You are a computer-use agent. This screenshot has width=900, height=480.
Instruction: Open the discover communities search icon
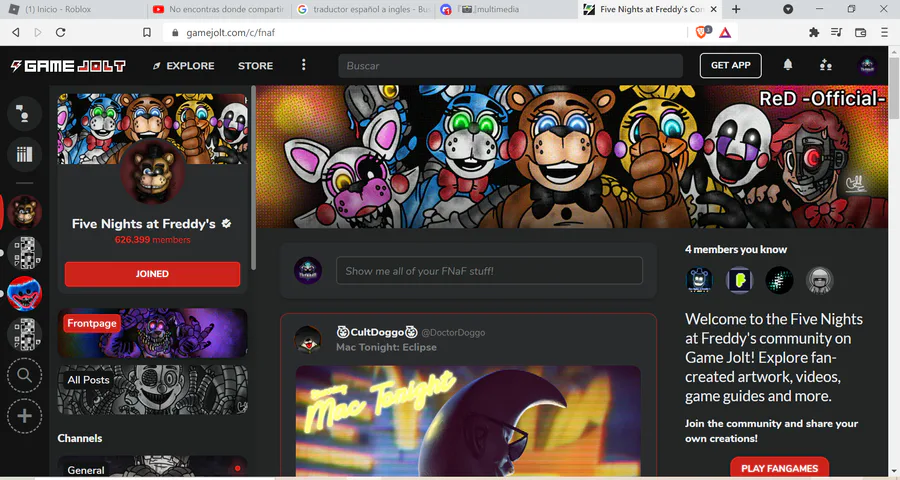pyautogui.click(x=24, y=375)
